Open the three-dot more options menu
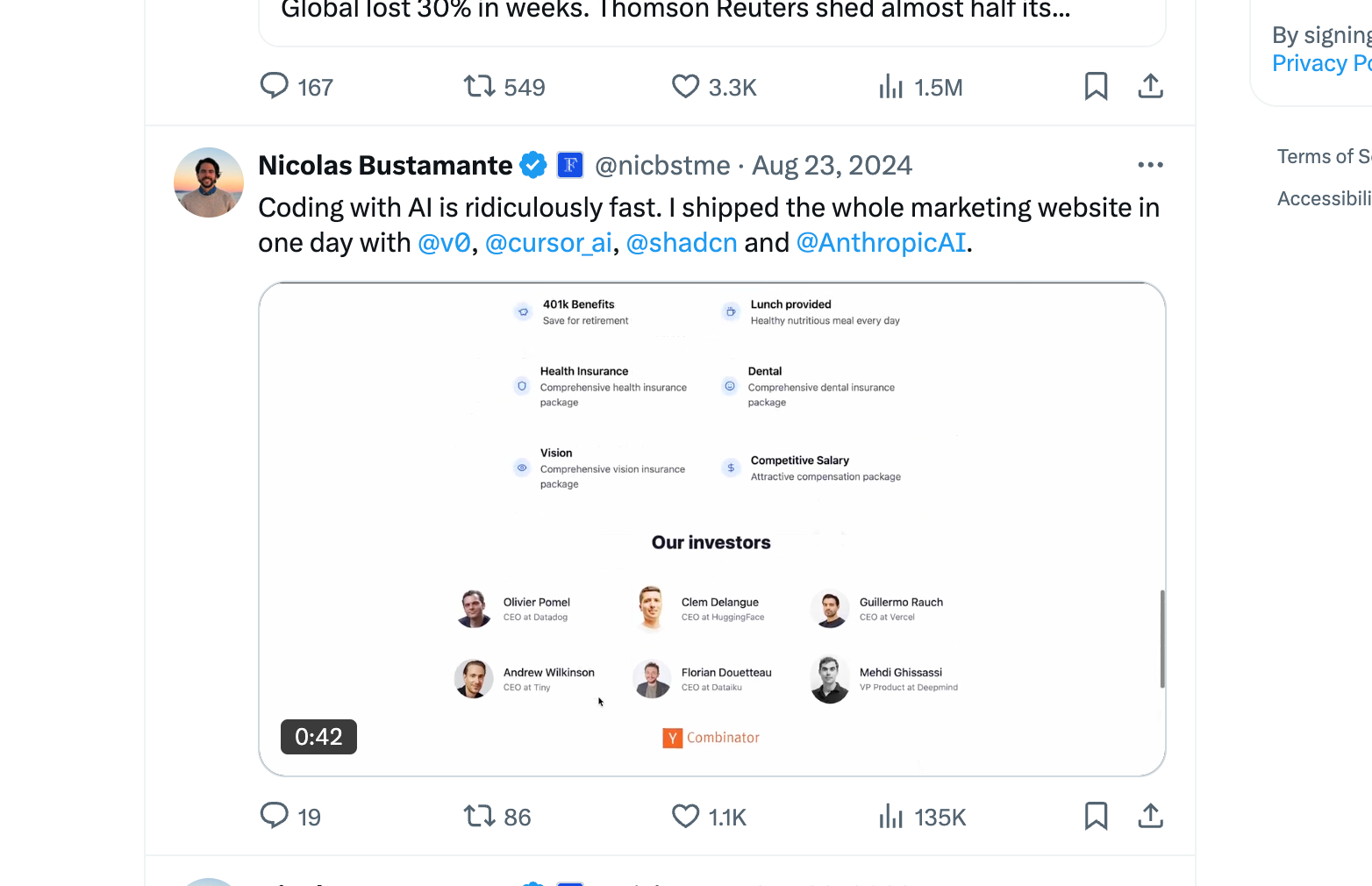 click(1150, 165)
